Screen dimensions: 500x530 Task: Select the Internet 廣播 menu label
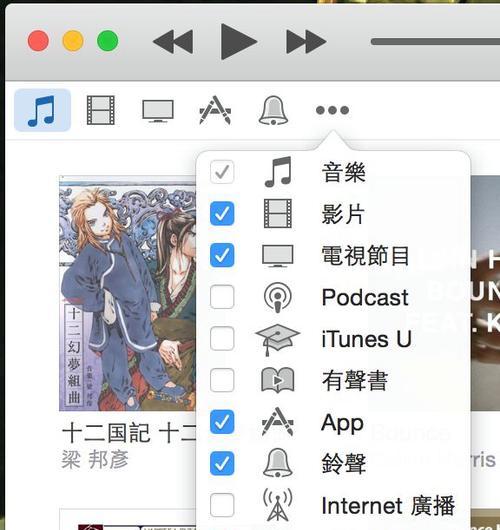tap(388, 505)
